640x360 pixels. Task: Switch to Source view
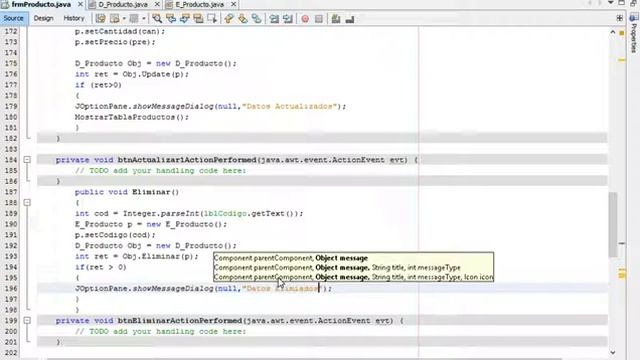pyautogui.click(x=13, y=18)
